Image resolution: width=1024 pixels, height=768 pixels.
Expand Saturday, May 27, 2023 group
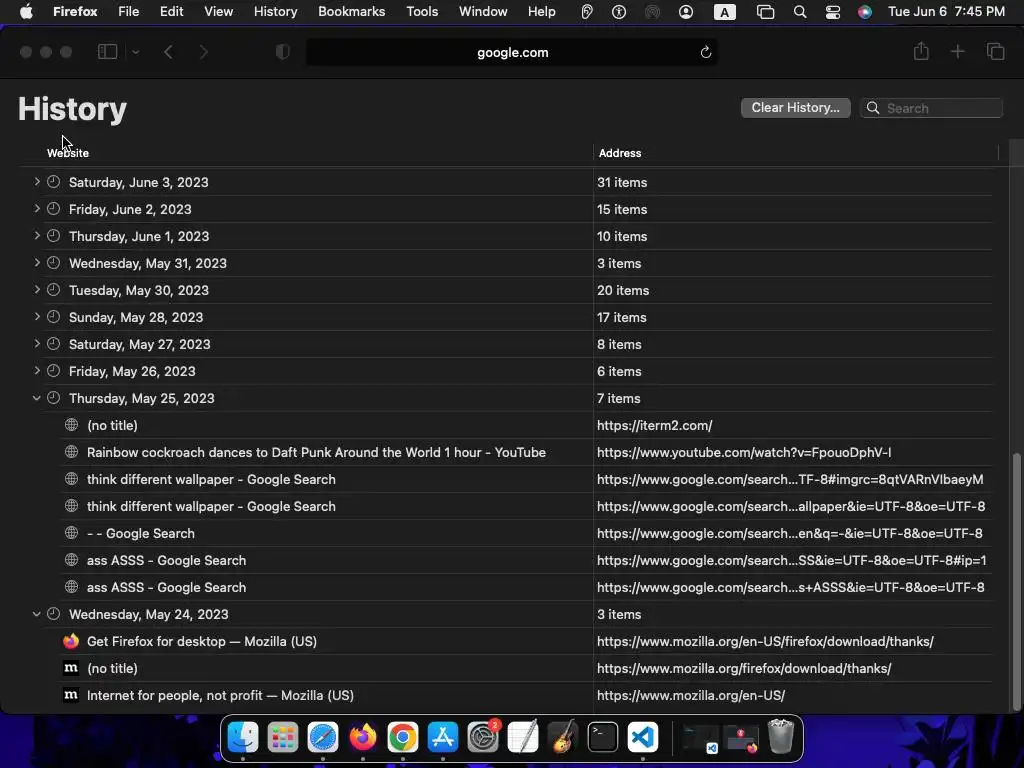[37, 344]
